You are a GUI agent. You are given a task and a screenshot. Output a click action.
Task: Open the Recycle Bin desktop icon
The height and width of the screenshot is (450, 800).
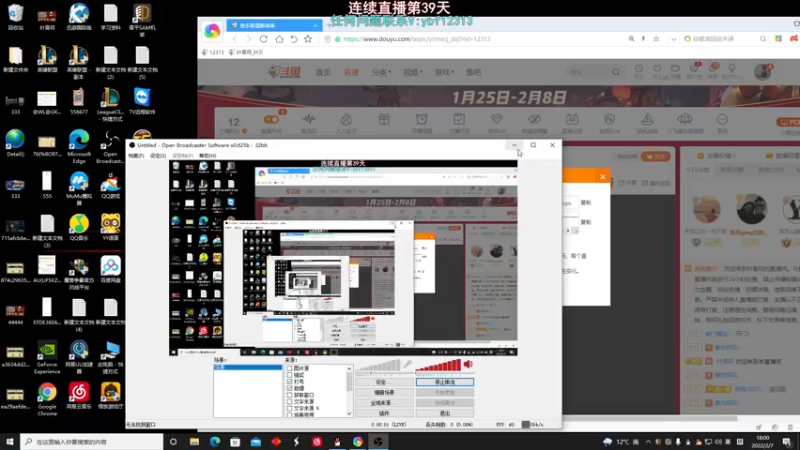point(15,17)
